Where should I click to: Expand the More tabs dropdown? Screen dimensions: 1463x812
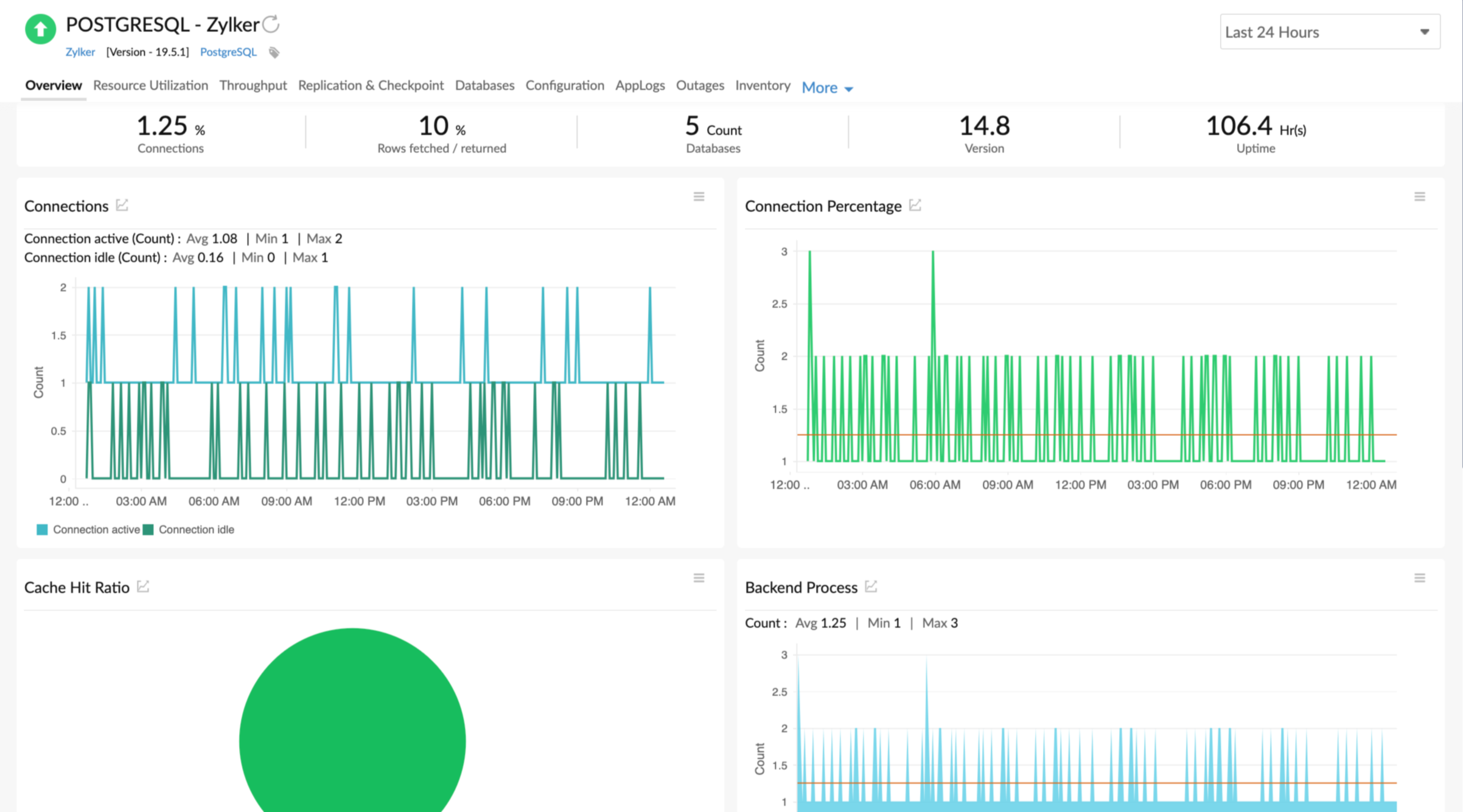point(827,88)
